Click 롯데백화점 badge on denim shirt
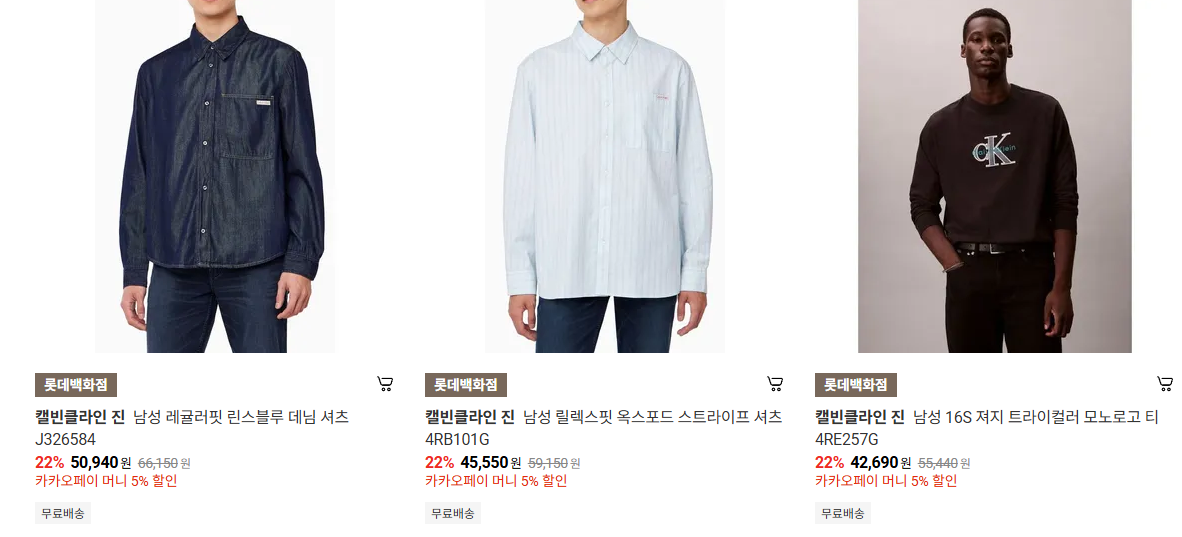The image size is (1182, 537). pyautogui.click(x=75, y=385)
